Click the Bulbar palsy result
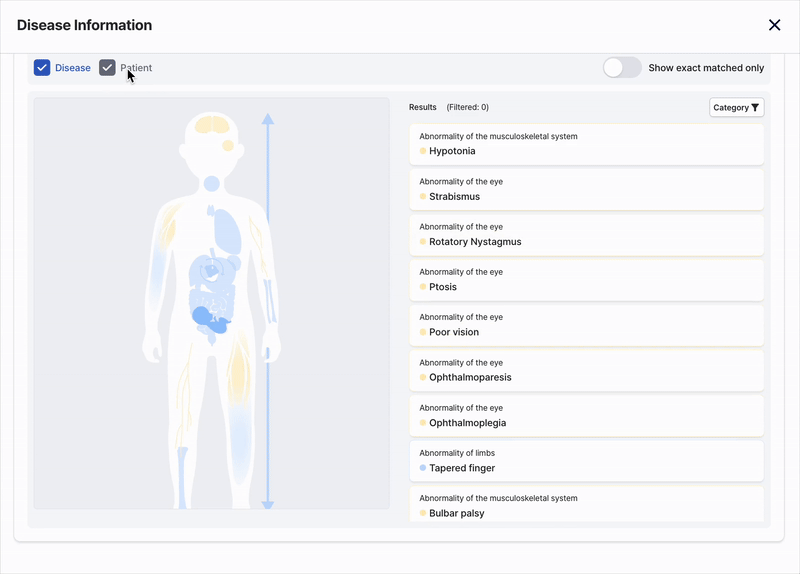 click(586, 506)
